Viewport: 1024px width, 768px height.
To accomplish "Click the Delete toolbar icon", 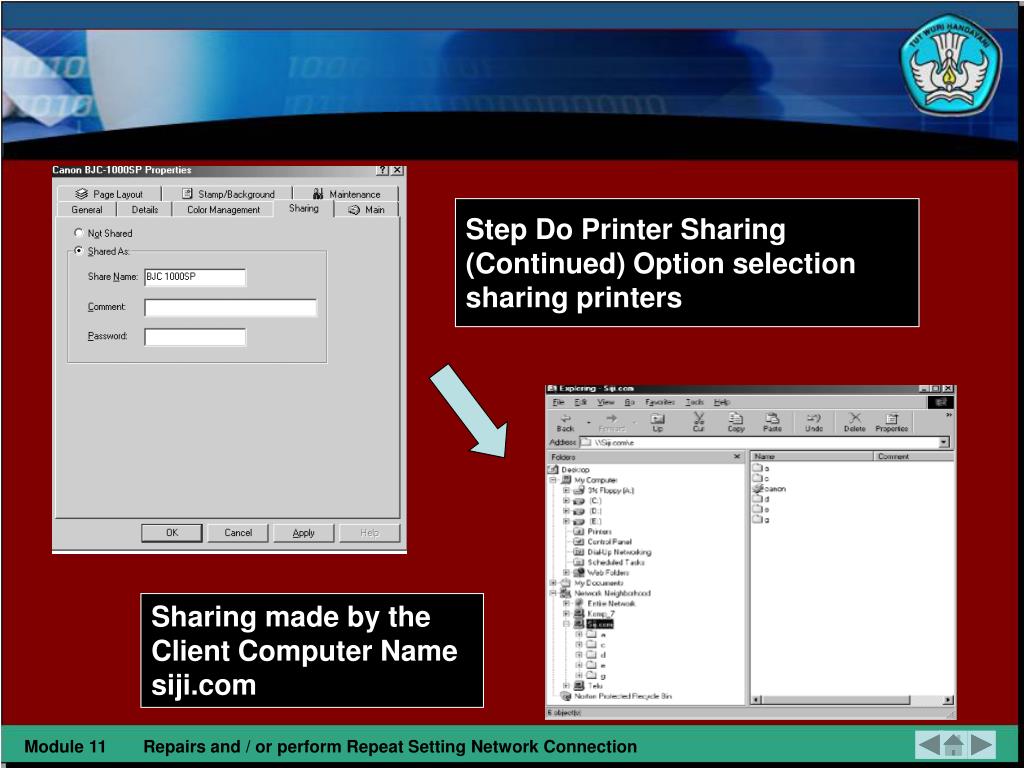I will (854, 423).
